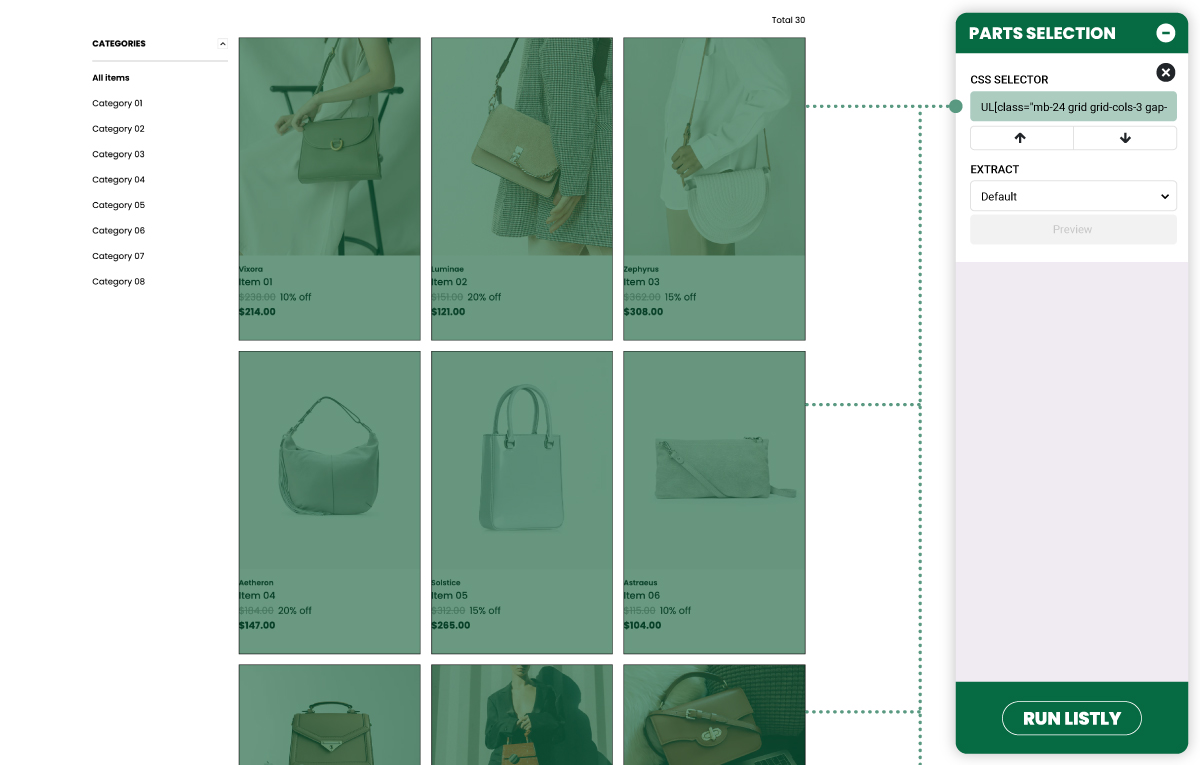Image resolution: width=1200 pixels, height=765 pixels.
Task: Collapse the Categories list chevron
Action: [x=223, y=44]
